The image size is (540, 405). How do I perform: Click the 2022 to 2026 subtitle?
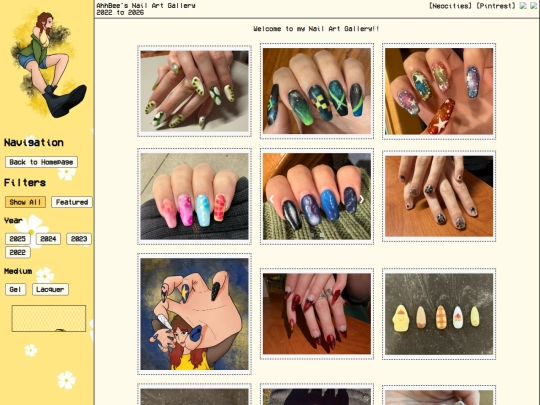[120, 13]
